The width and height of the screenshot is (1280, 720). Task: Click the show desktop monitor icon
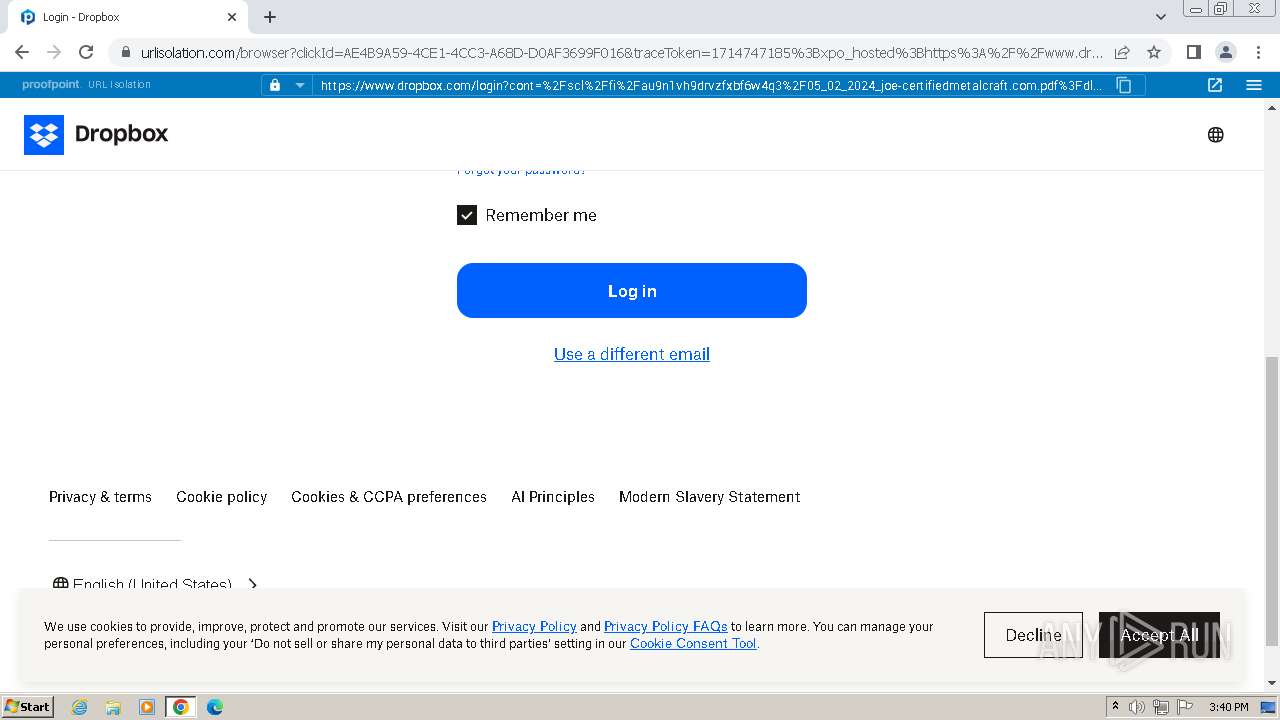[1268, 707]
